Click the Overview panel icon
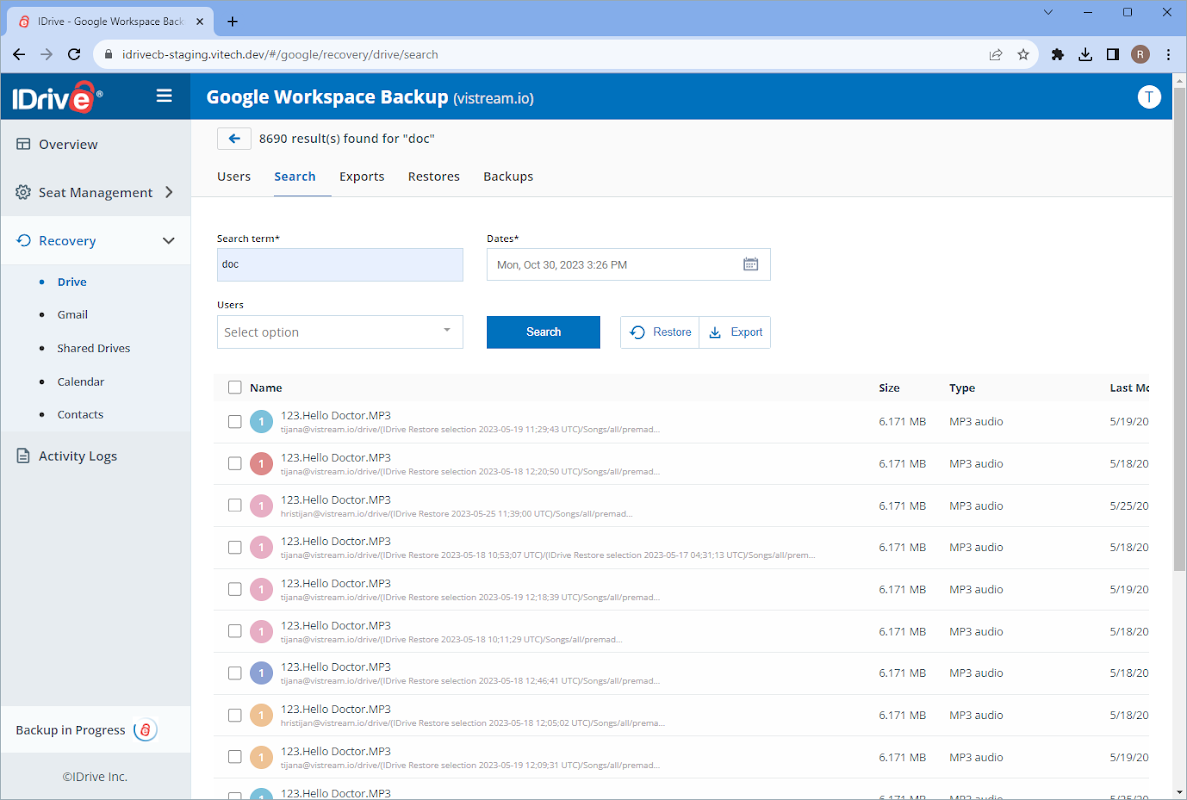The width and height of the screenshot is (1187, 800). click(x=23, y=144)
